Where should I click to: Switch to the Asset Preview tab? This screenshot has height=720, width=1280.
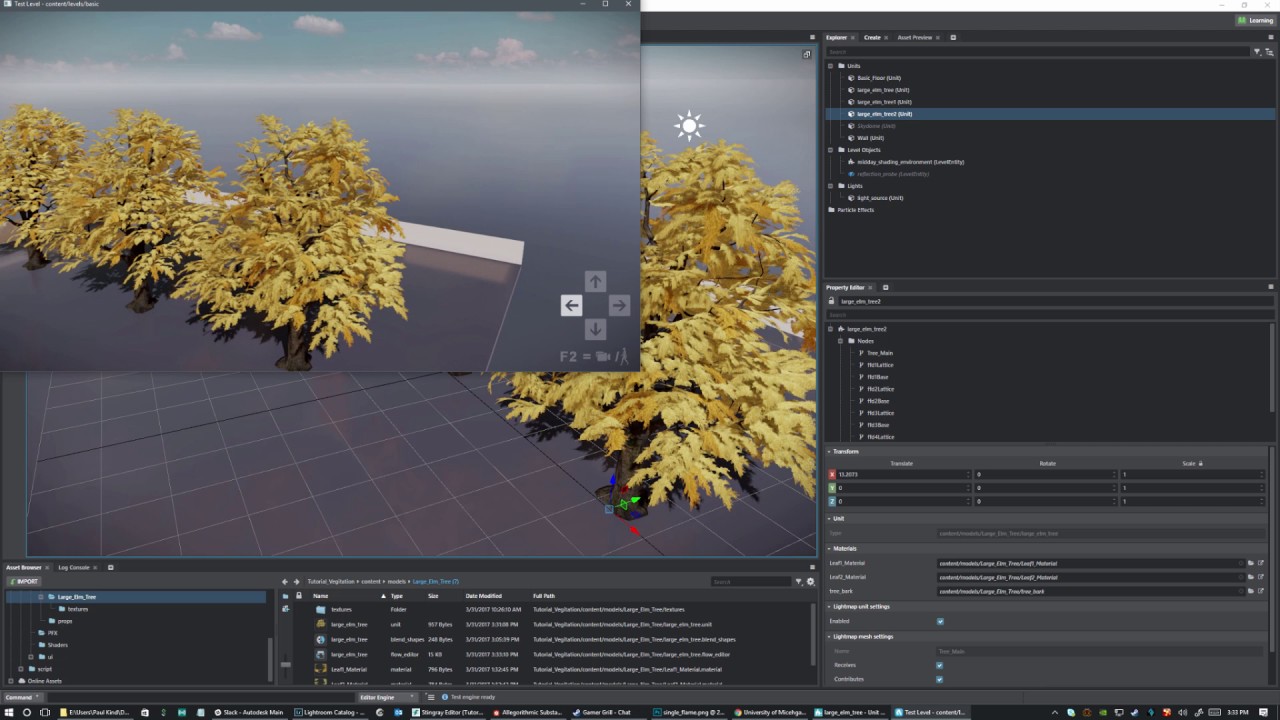coord(915,37)
